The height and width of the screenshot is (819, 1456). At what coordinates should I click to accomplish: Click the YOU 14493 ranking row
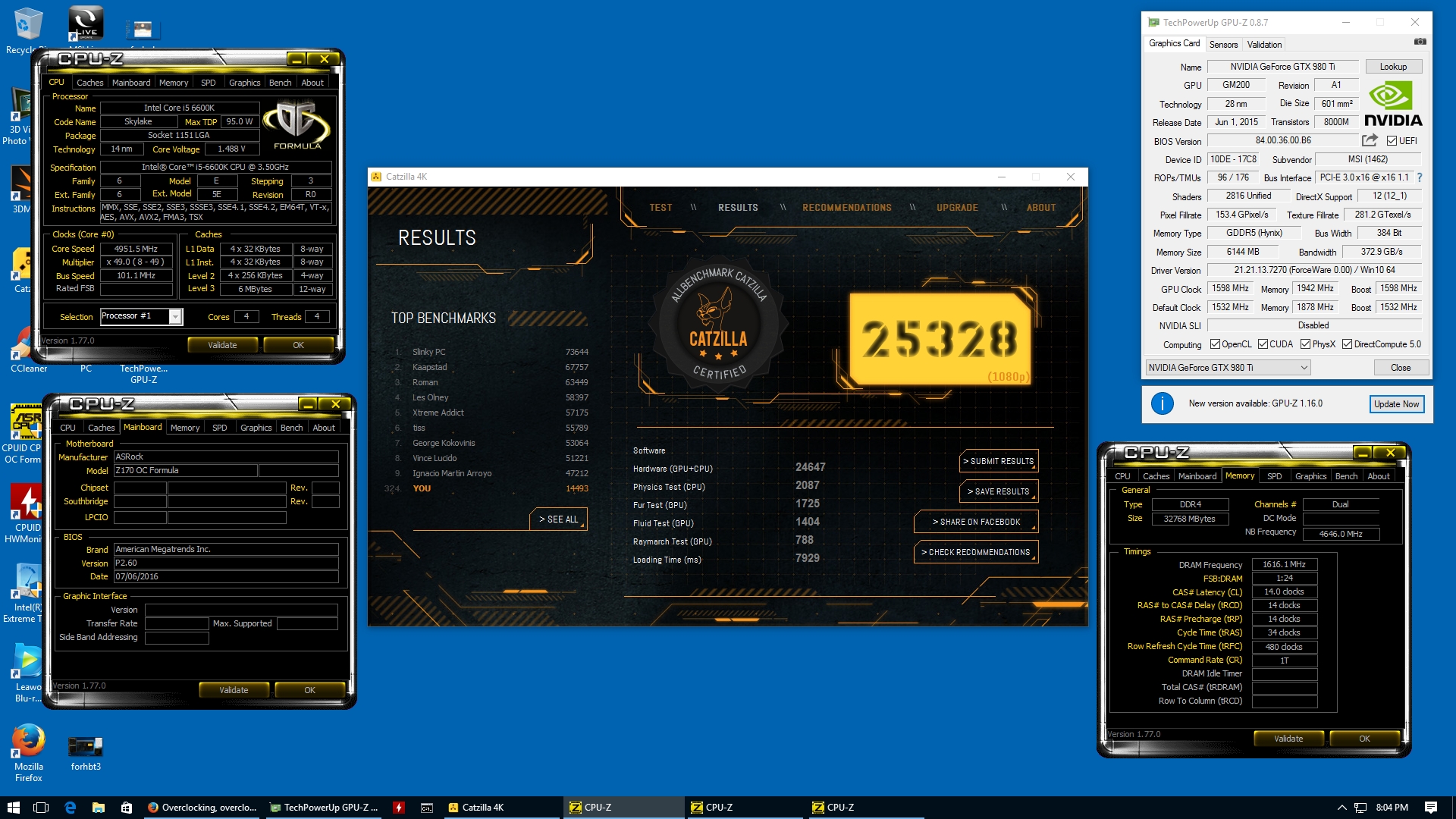(x=487, y=488)
